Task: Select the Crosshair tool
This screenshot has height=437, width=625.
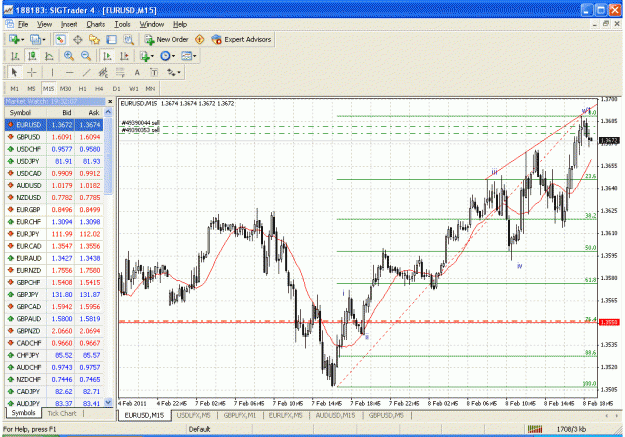Action: tap(31, 73)
